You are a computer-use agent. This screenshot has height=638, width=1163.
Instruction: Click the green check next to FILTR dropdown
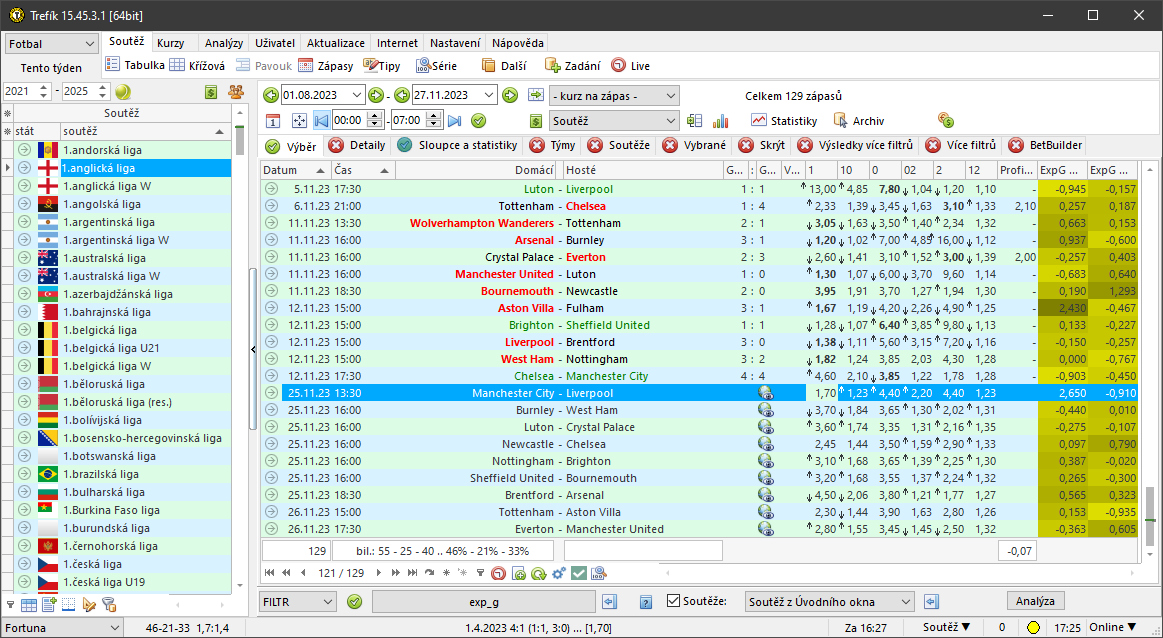pos(355,602)
